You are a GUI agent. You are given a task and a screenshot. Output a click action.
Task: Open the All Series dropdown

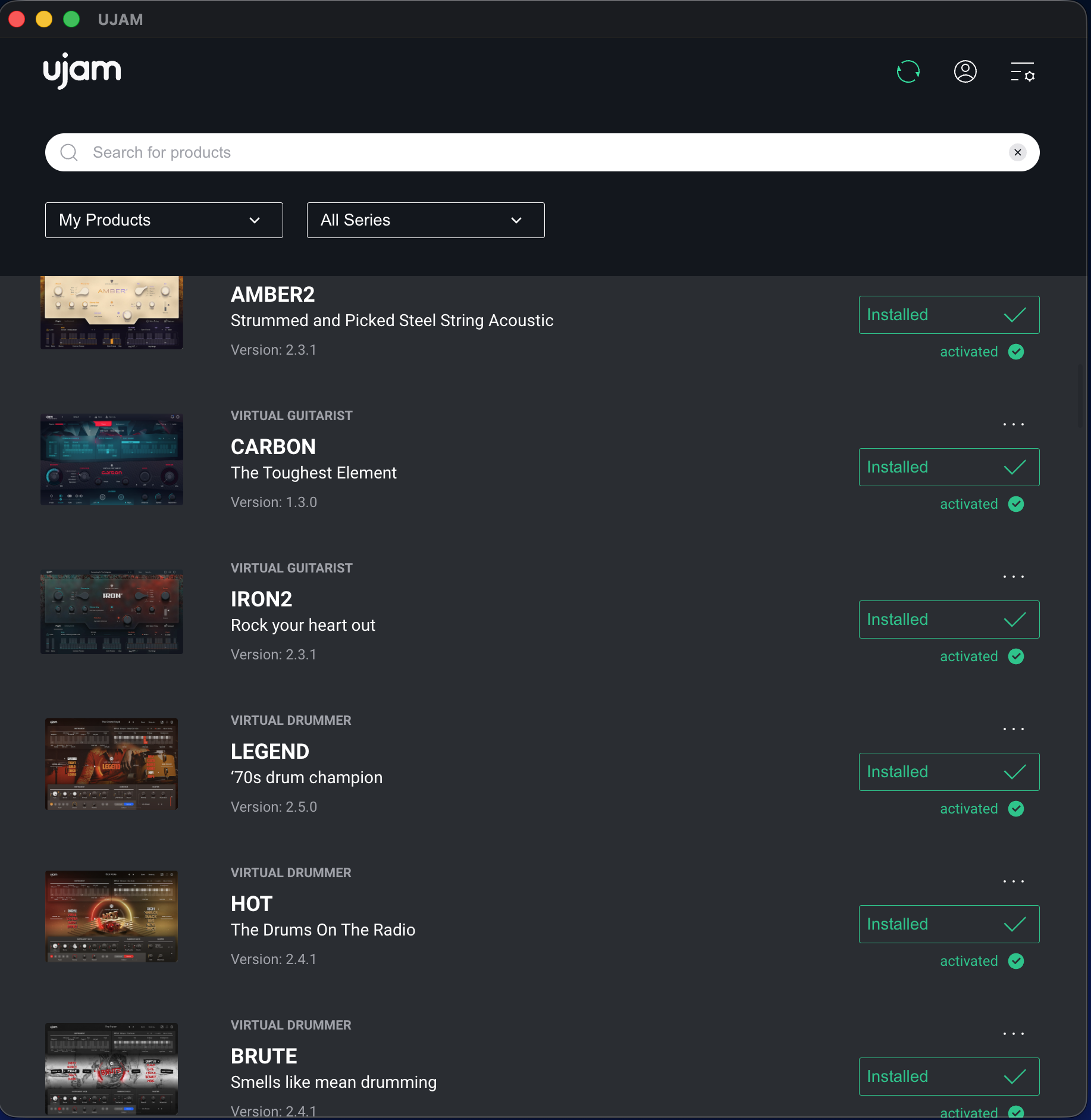(426, 220)
